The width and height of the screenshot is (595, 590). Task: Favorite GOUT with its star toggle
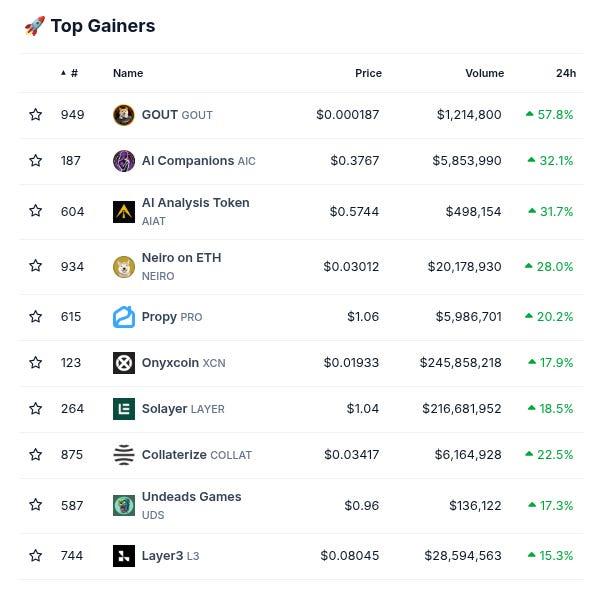pos(36,115)
